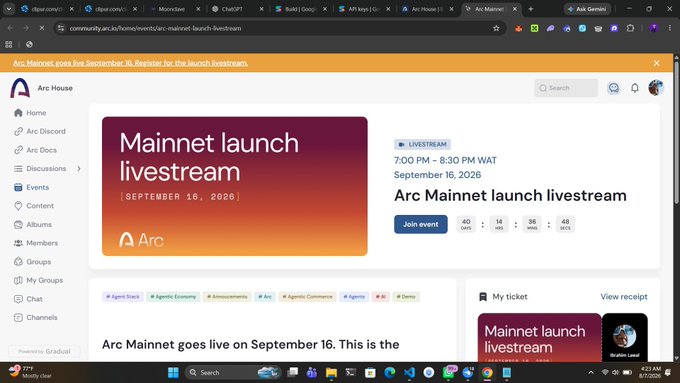Select the Announcements tag
Viewport: 680px width, 383px height.
[227, 297]
